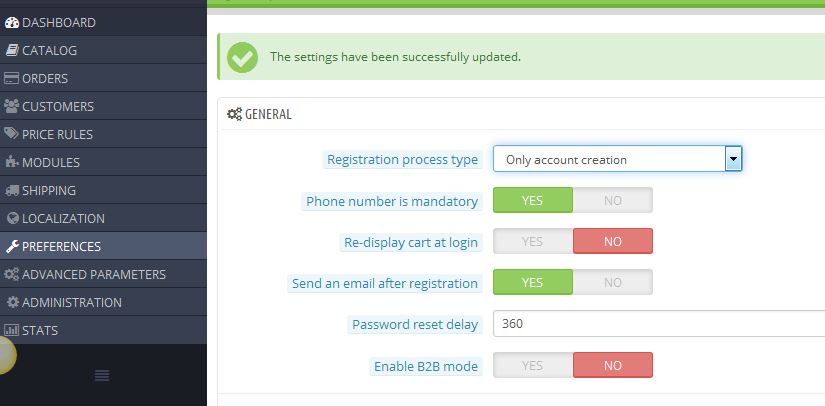825x406 pixels.
Task: Go to the Preferences menu item
Action: 62,246
